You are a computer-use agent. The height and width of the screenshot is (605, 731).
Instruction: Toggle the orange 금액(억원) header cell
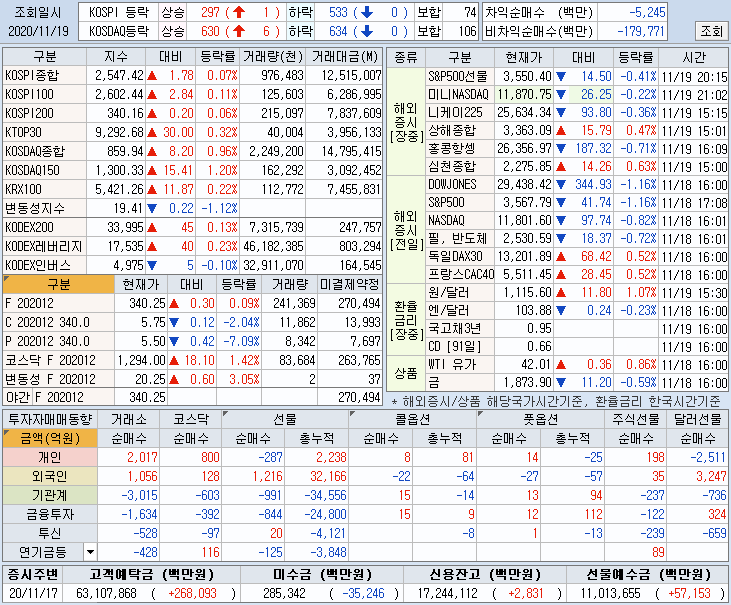50,438
